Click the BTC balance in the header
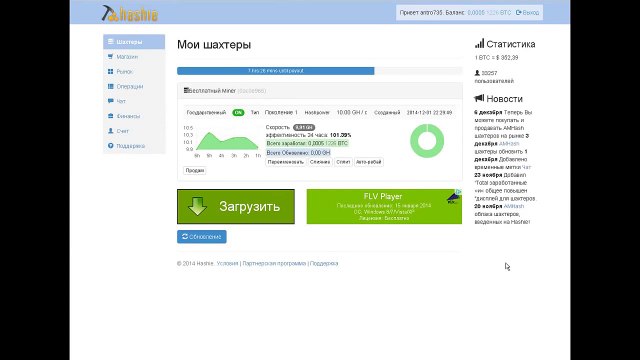Screen dimensions: 640x360 (489, 13)
